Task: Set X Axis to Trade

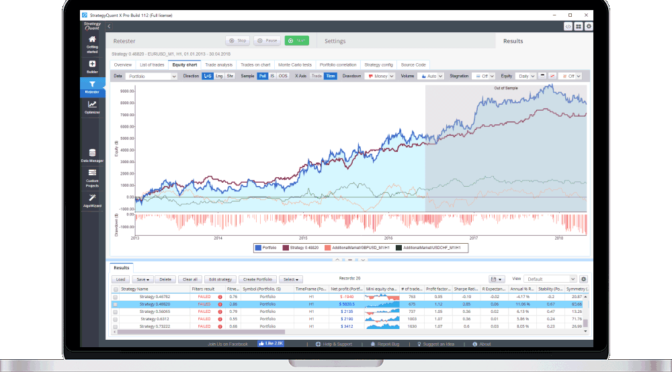Action: 317,76
